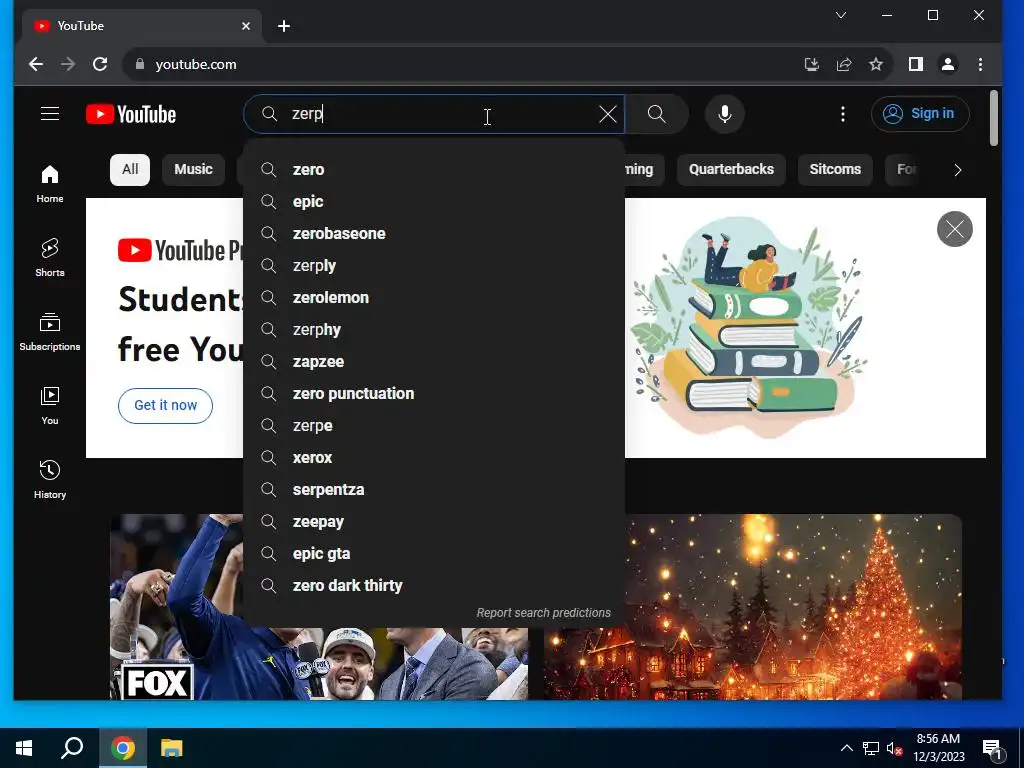Screen dimensions: 1024x768
Task: Select the Music filter chip
Action: click(193, 170)
